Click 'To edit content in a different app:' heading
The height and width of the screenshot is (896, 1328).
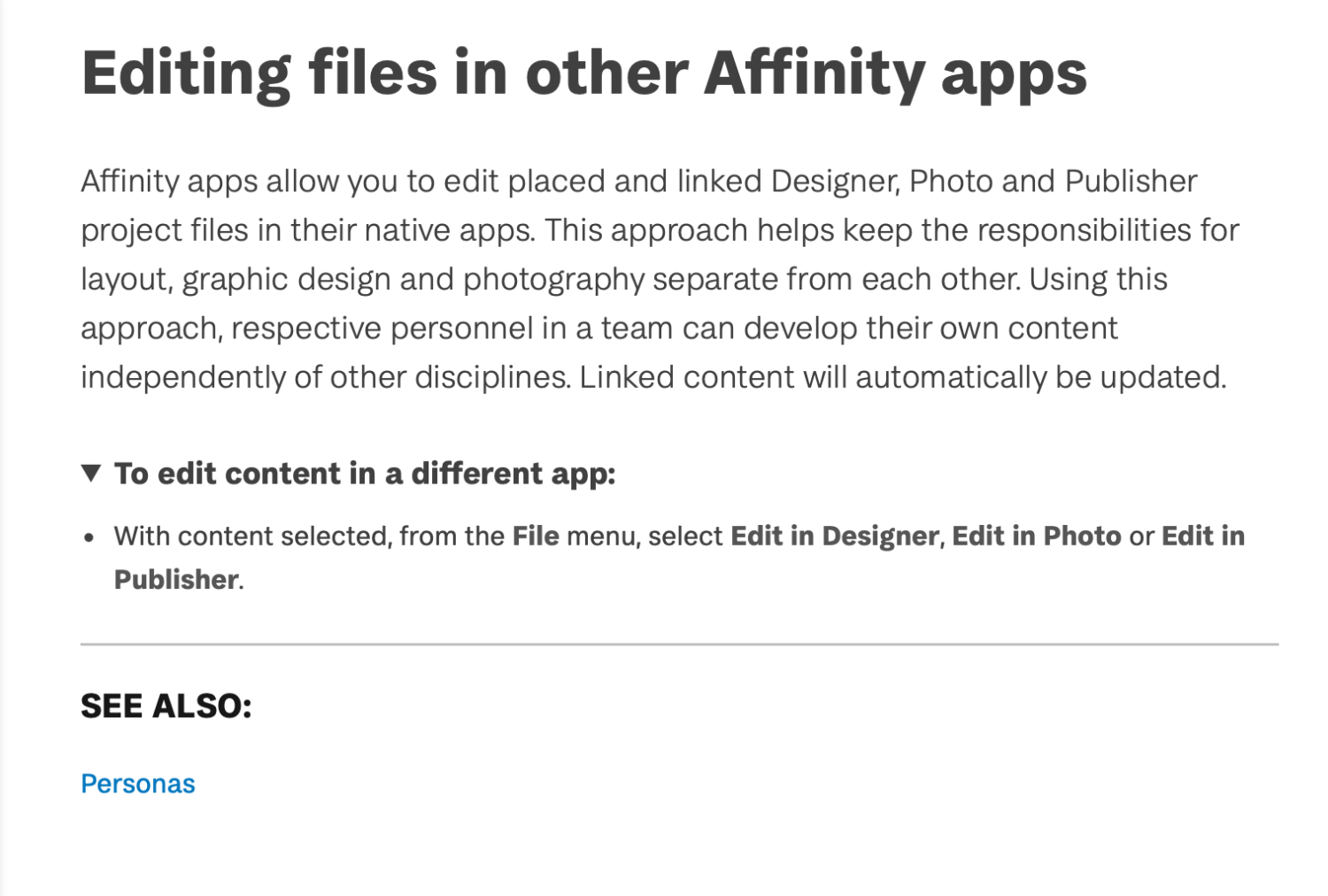(364, 474)
